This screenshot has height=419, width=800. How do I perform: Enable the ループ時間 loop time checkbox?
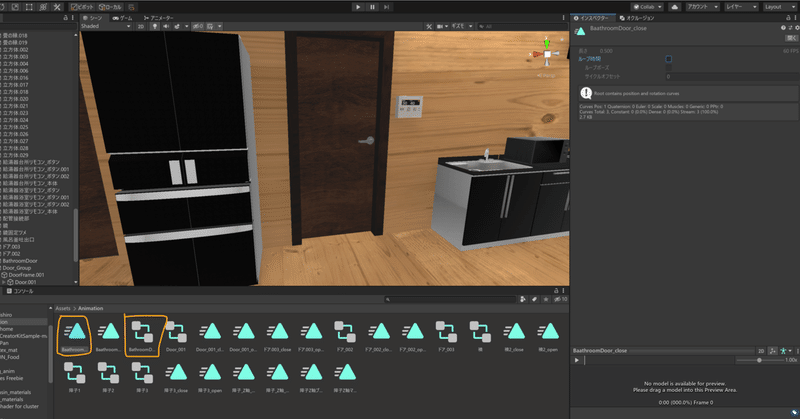668,59
